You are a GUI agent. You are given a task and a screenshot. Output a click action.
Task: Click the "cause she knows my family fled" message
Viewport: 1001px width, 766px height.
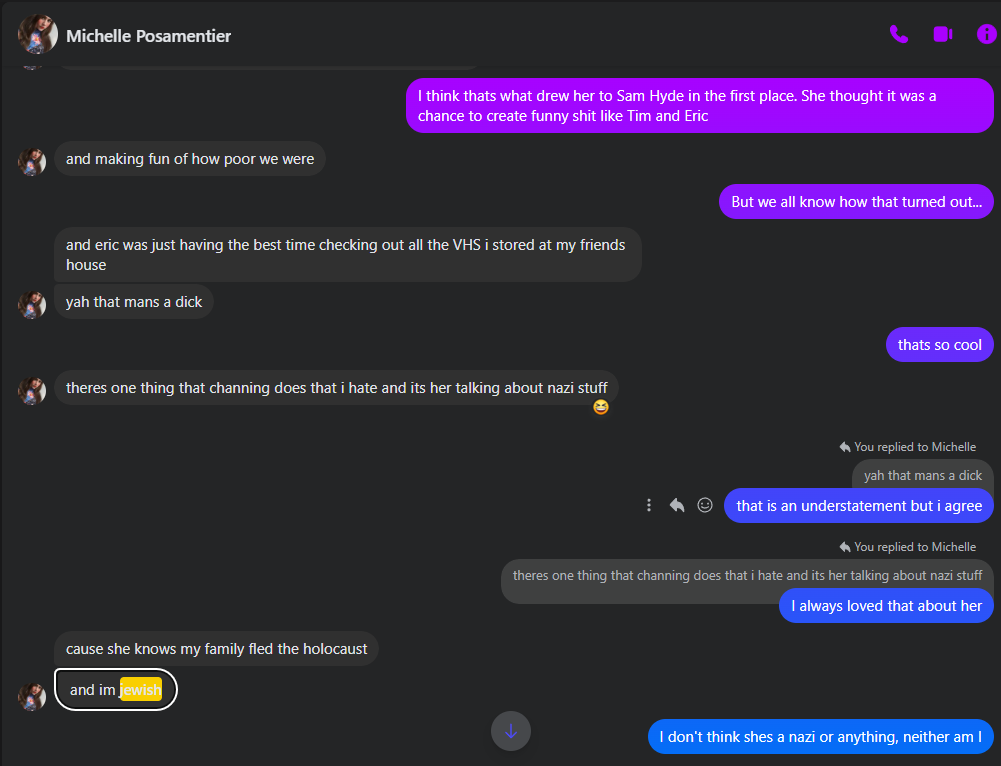(216, 649)
